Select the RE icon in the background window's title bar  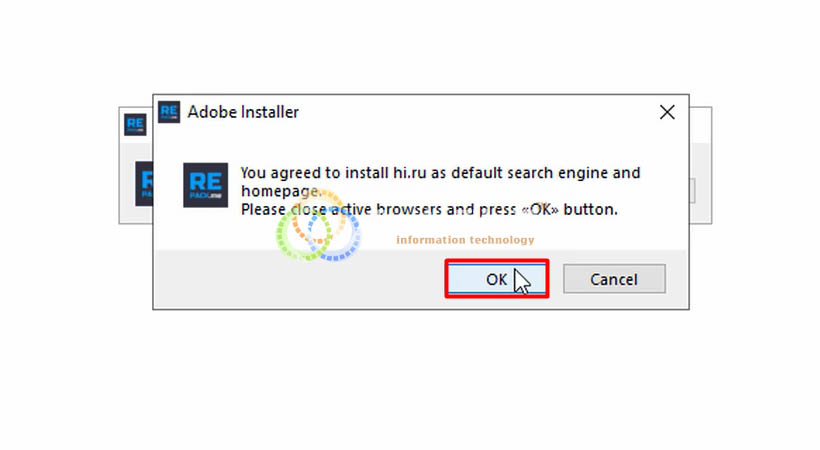tap(135, 125)
